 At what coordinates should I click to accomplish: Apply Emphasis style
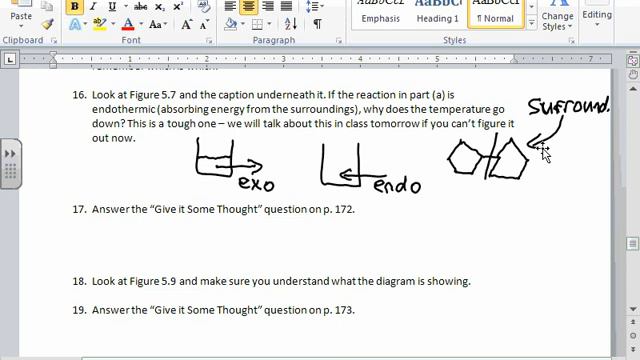point(380,13)
